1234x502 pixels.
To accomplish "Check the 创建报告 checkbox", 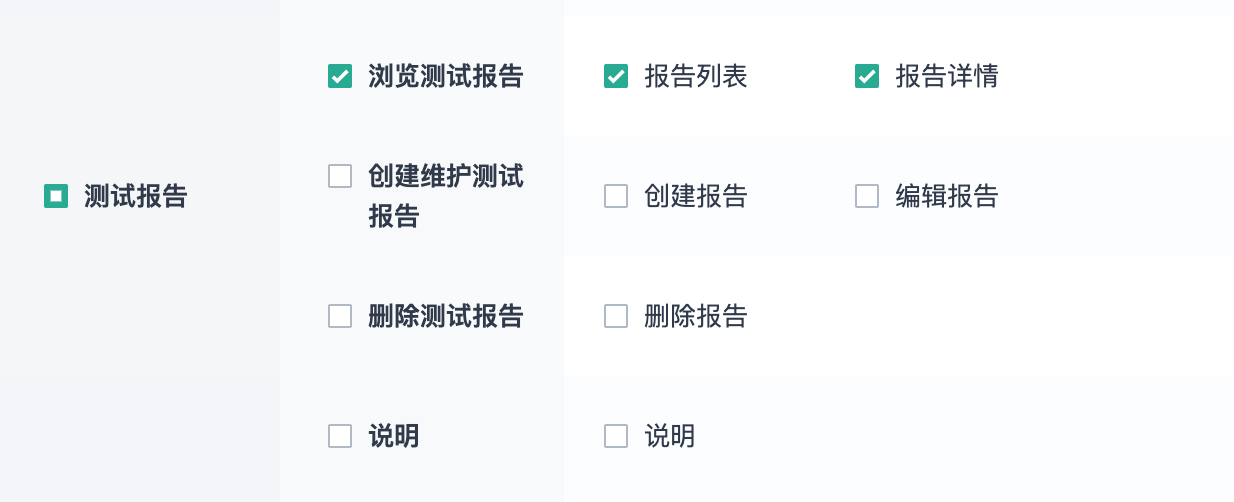I will [x=616, y=196].
